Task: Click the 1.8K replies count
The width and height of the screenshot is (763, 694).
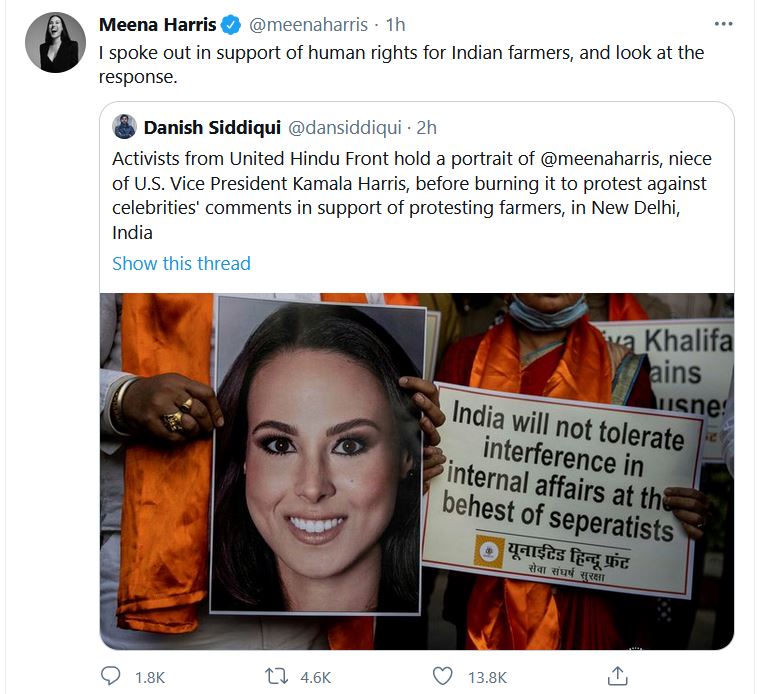Action: [150, 677]
